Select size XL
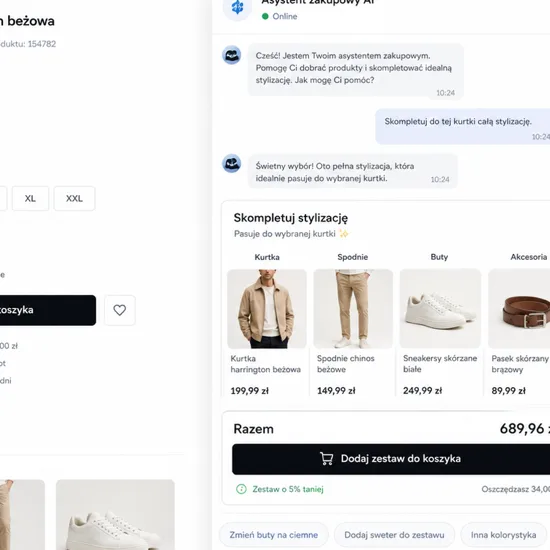 pos(31,199)
